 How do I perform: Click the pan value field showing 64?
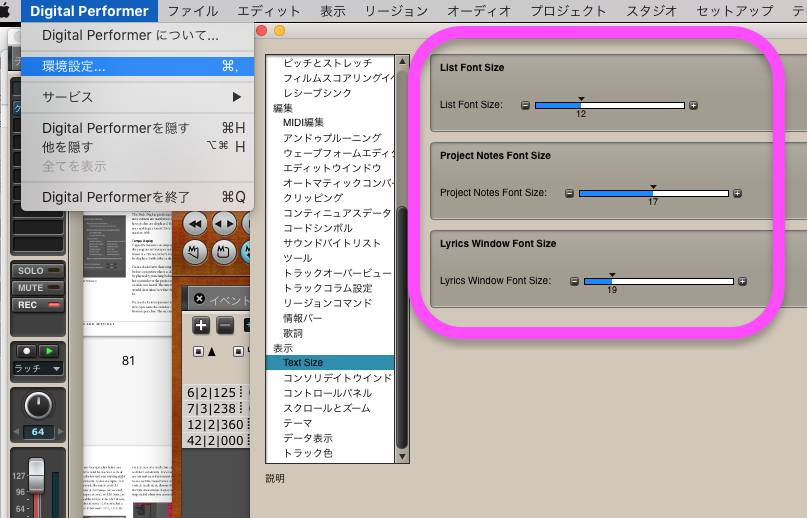point(38,431)
